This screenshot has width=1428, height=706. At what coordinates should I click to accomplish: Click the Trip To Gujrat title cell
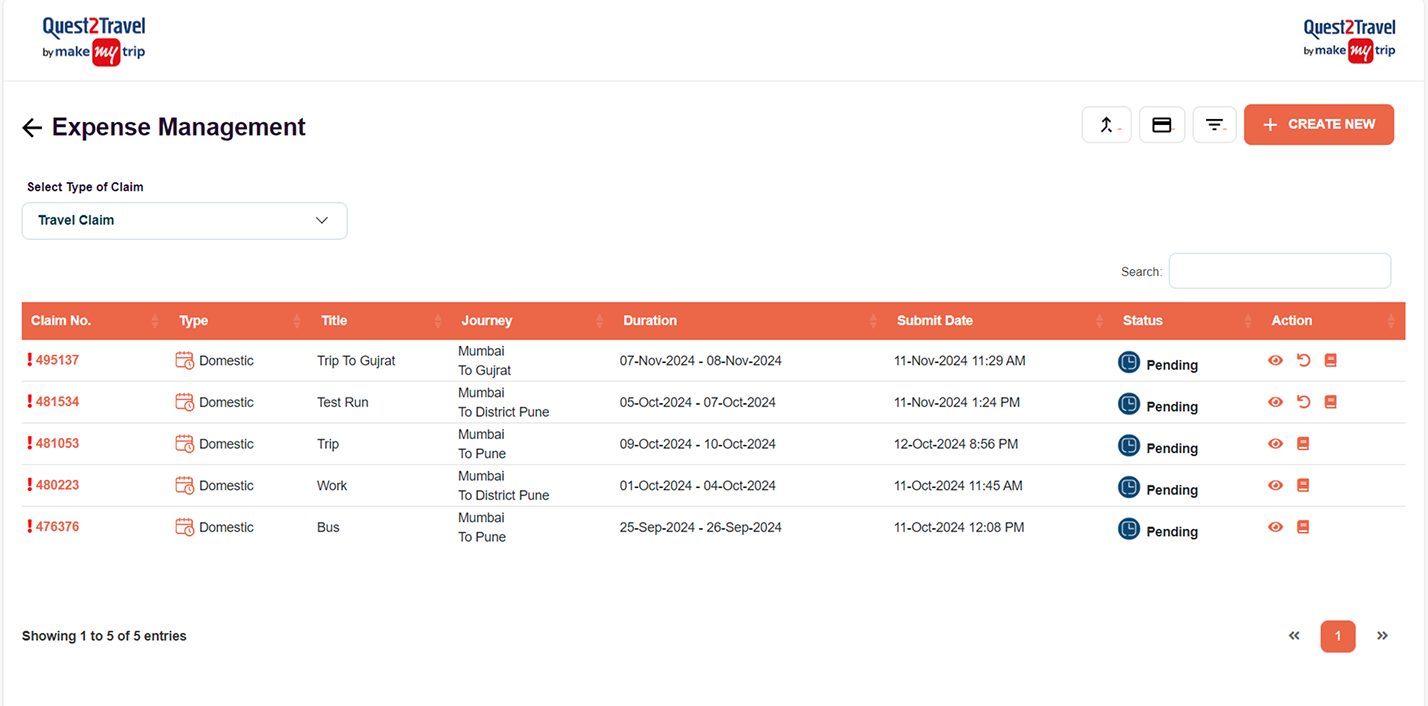[x=356, y=360]
